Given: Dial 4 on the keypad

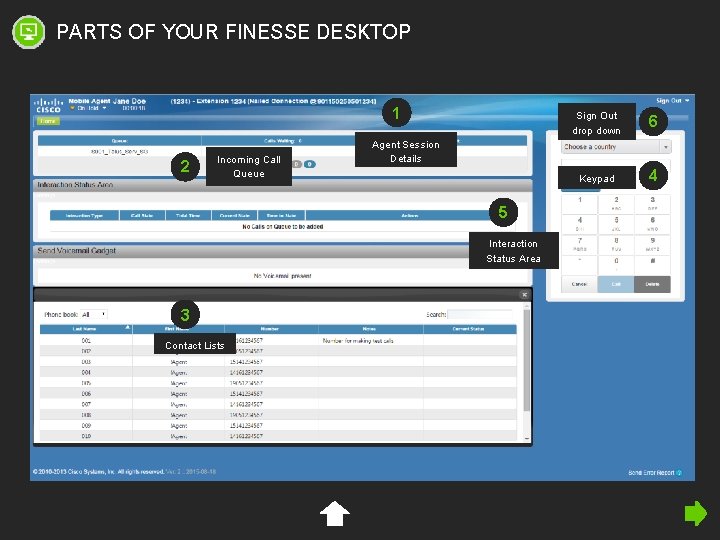Looking at the screenshot, I should click(x=579, y=224).
